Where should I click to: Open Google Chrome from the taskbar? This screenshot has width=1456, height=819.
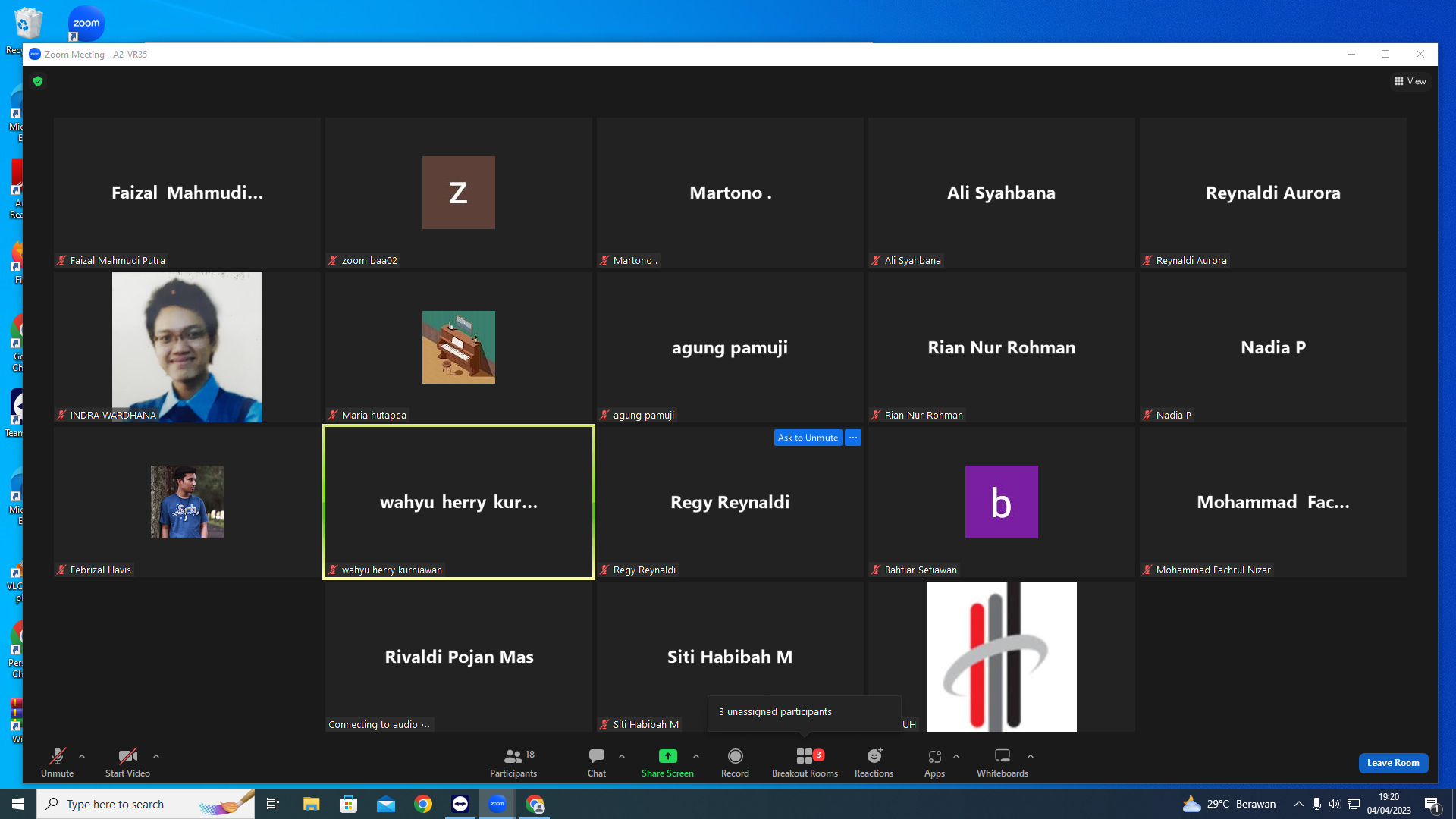tap(423, 804)
